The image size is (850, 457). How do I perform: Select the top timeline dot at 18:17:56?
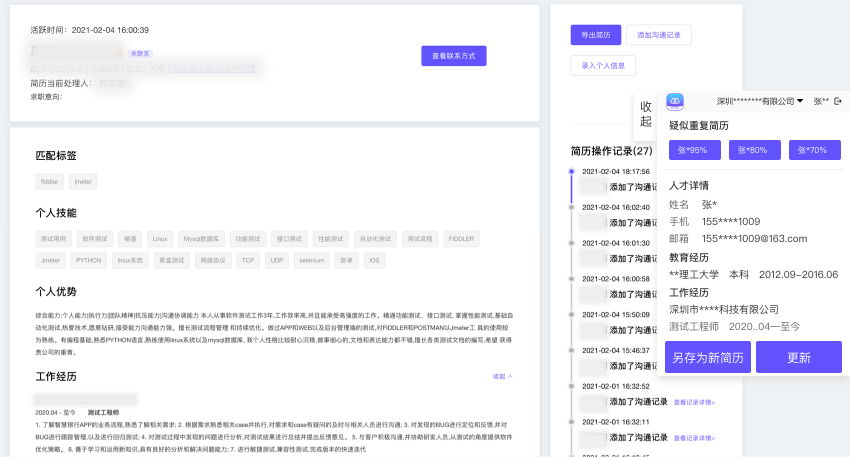[571, 172]
